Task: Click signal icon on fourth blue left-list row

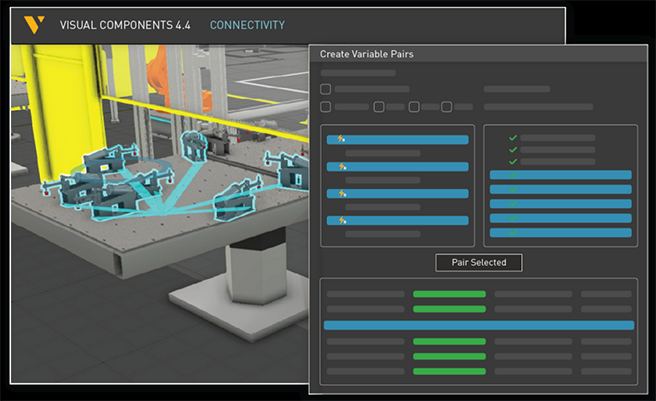Action: tap(342, 221)
